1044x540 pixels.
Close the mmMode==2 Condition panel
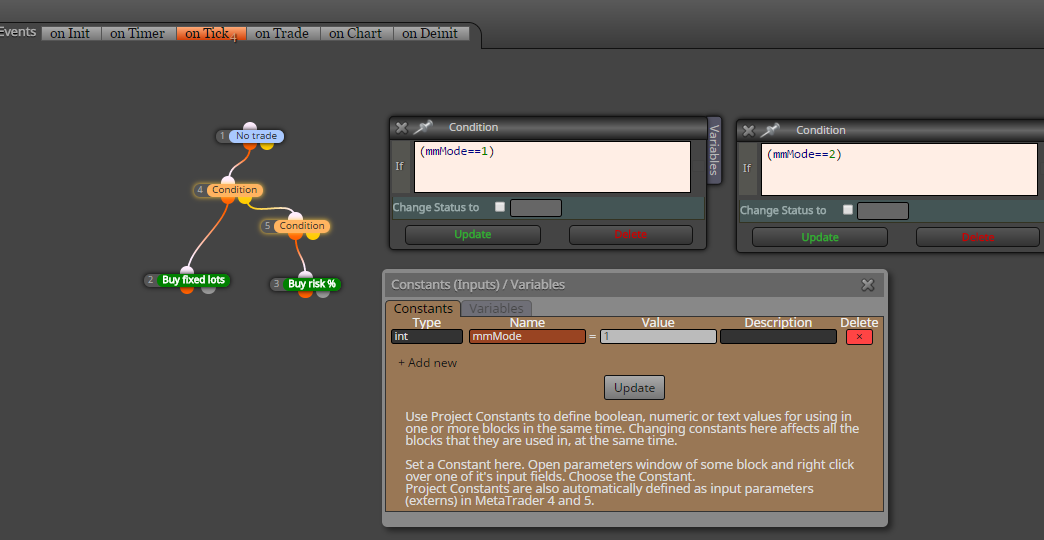[x=748, y=131]
